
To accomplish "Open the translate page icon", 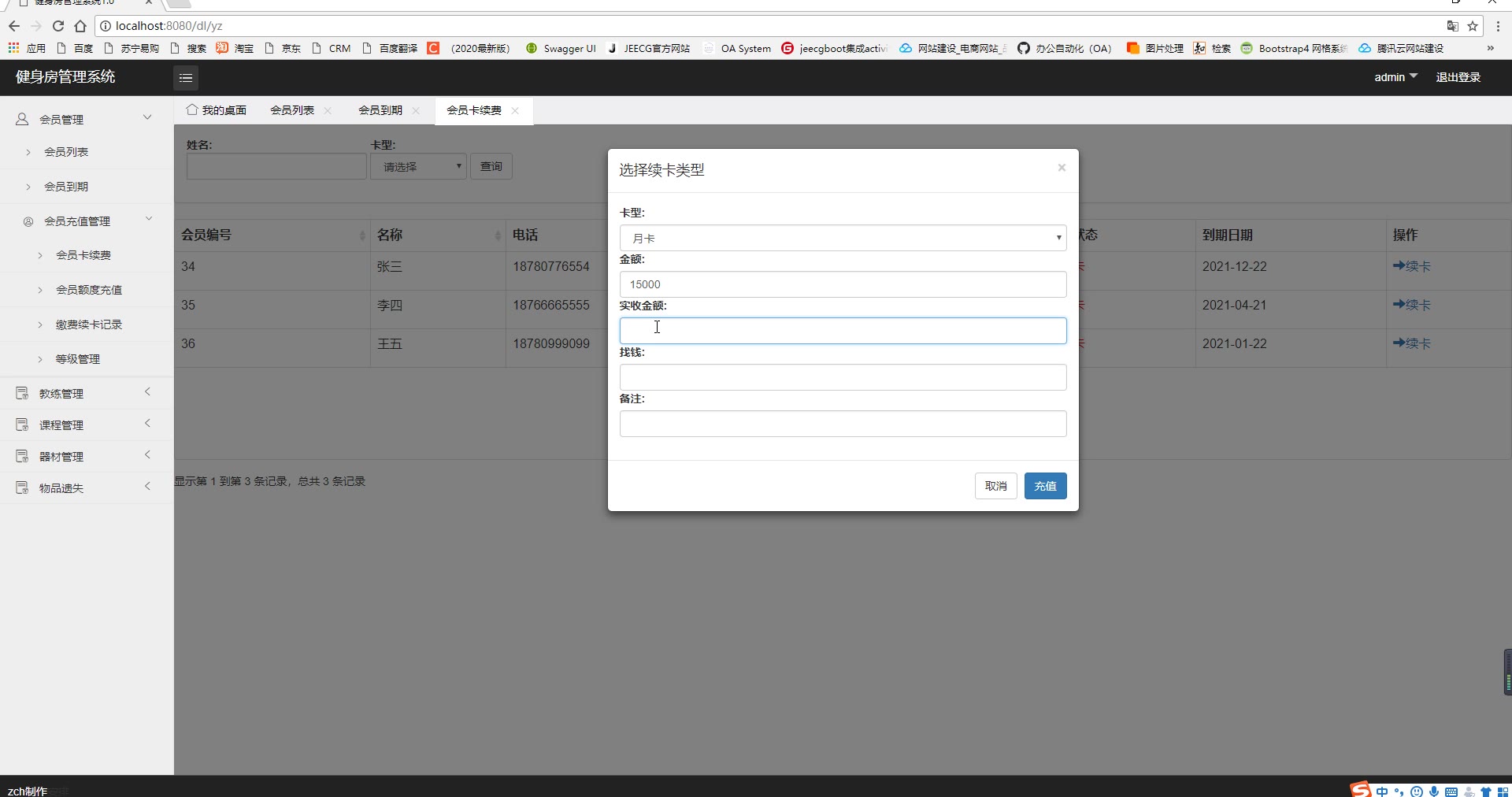I will click(1453, 26).
